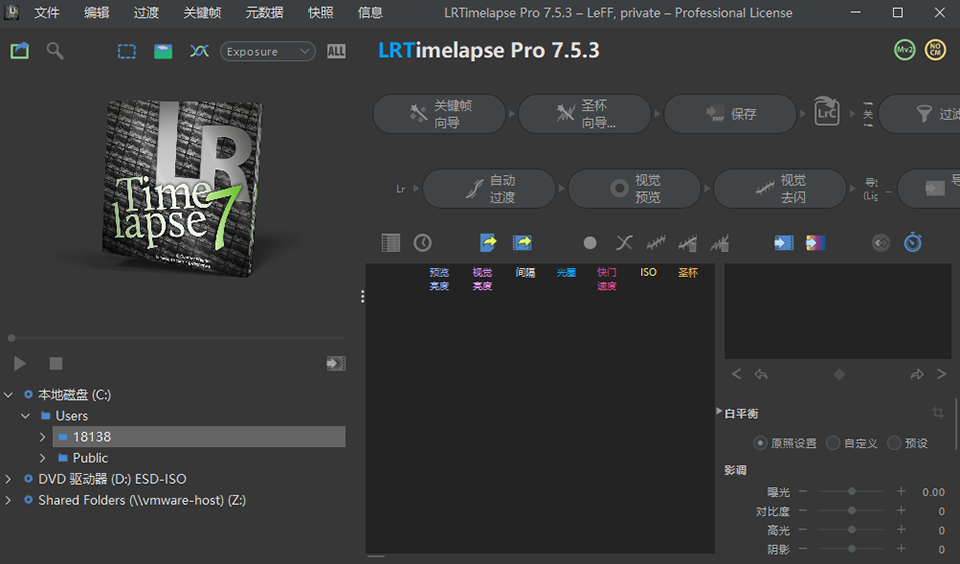Viewport: 960px width, 564px height.
Task: Collapse the Users folder node
Action: click(x=26, y=416)
